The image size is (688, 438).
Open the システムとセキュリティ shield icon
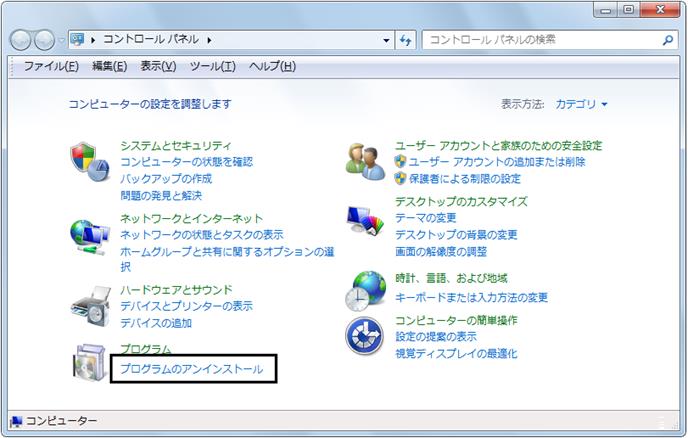point(90,162)
